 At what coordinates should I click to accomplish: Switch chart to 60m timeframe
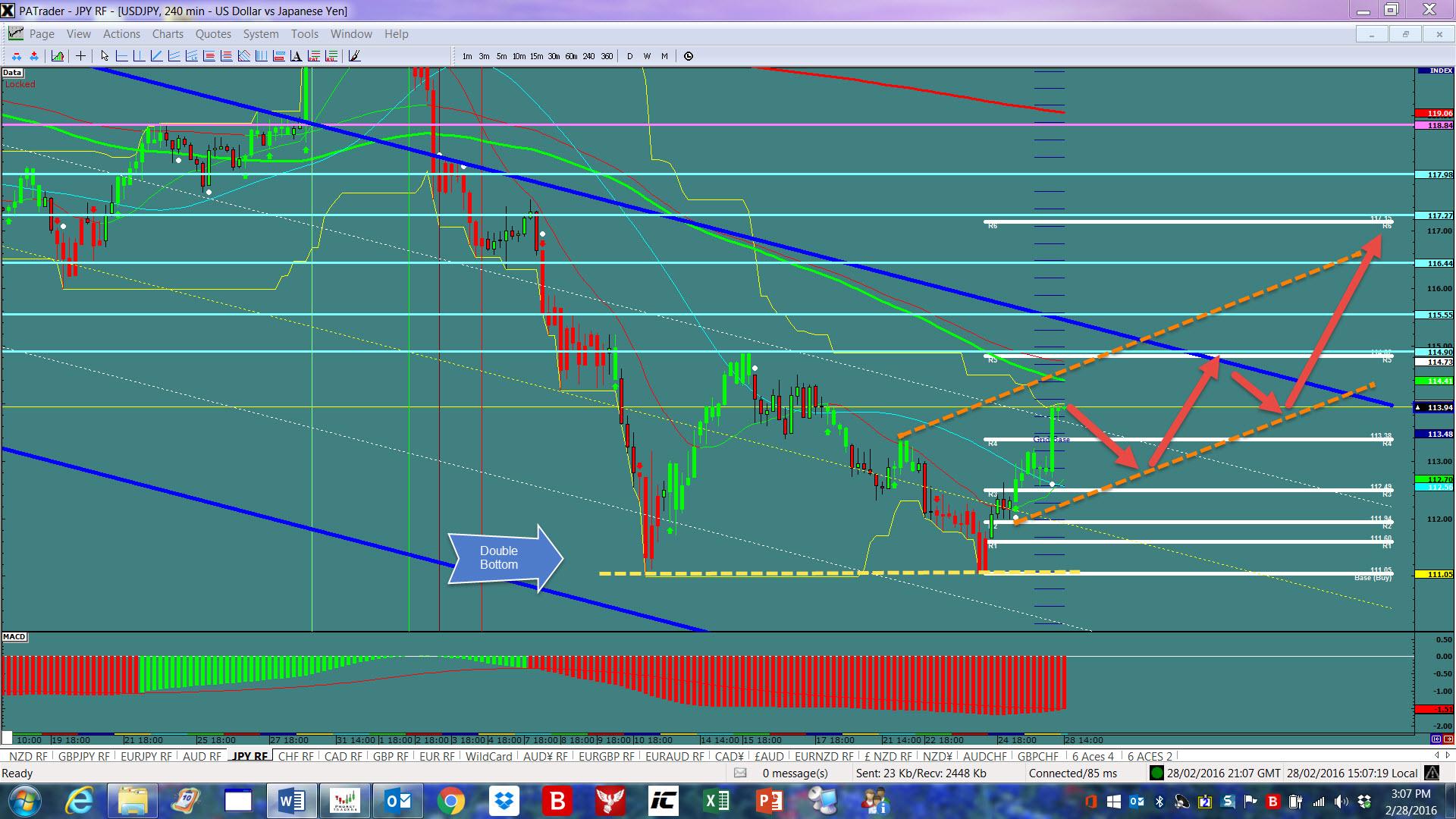pos(571,56)
